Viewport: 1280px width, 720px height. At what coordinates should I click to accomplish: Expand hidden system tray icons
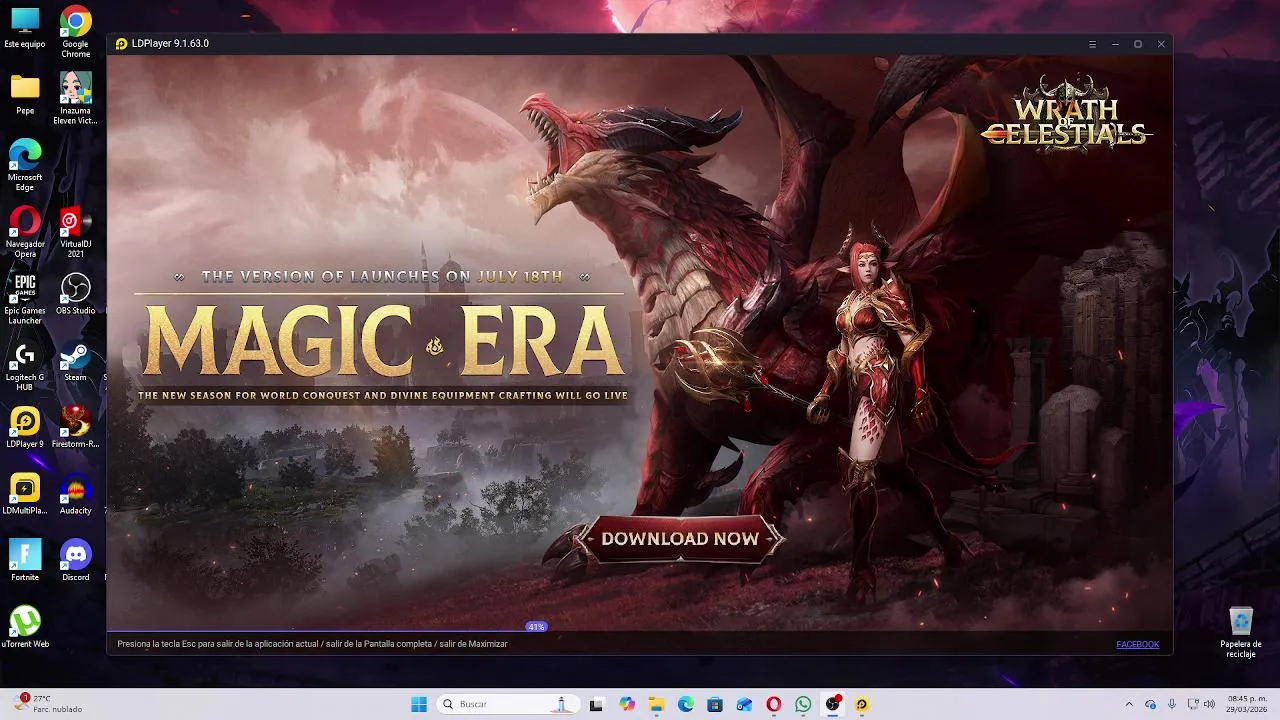[1129, 704]
